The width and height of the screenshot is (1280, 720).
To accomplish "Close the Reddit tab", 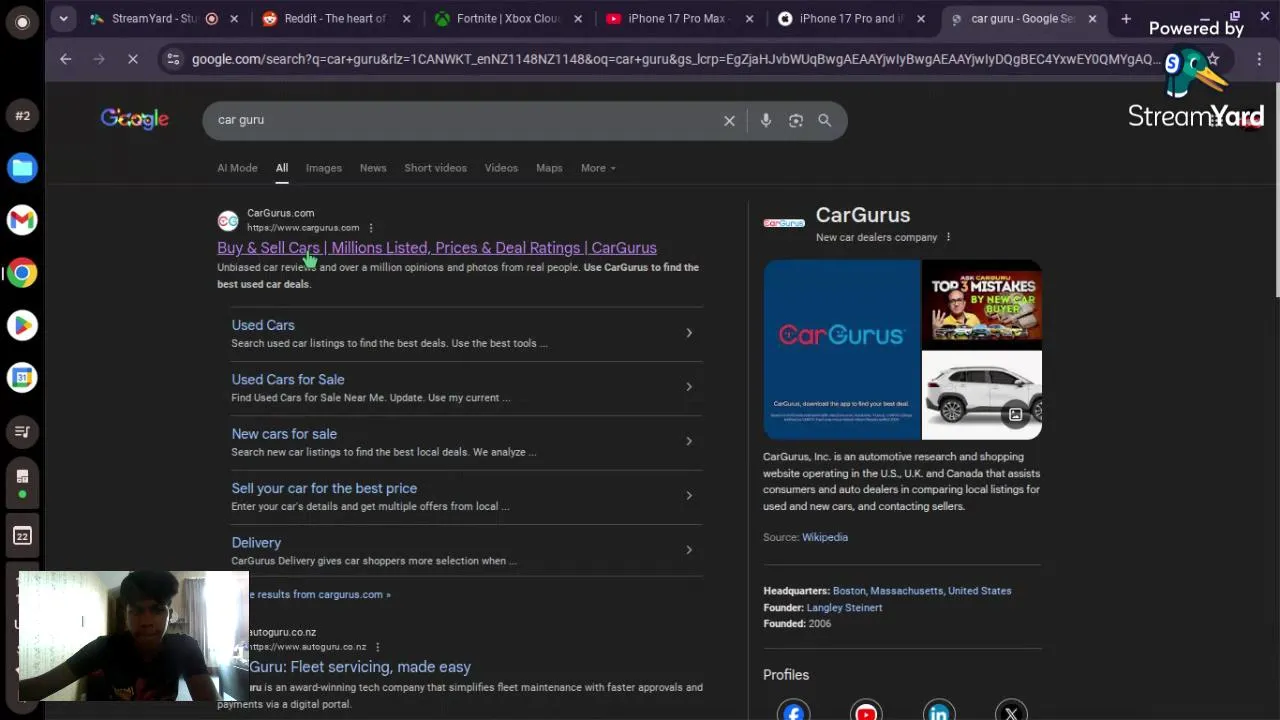I will click(x=405, y=18).
